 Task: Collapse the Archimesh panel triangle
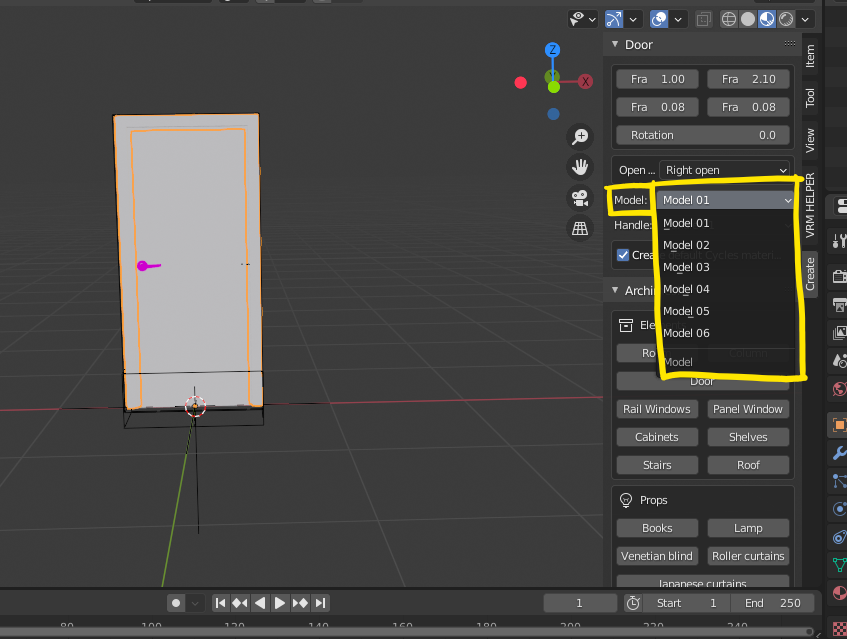[x=615, y=290]
